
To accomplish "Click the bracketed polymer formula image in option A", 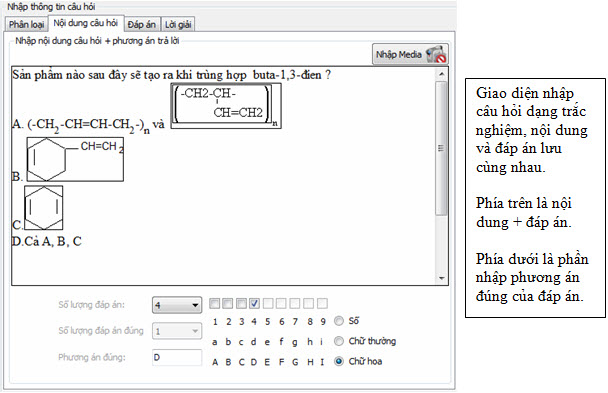I will [226, 105].
